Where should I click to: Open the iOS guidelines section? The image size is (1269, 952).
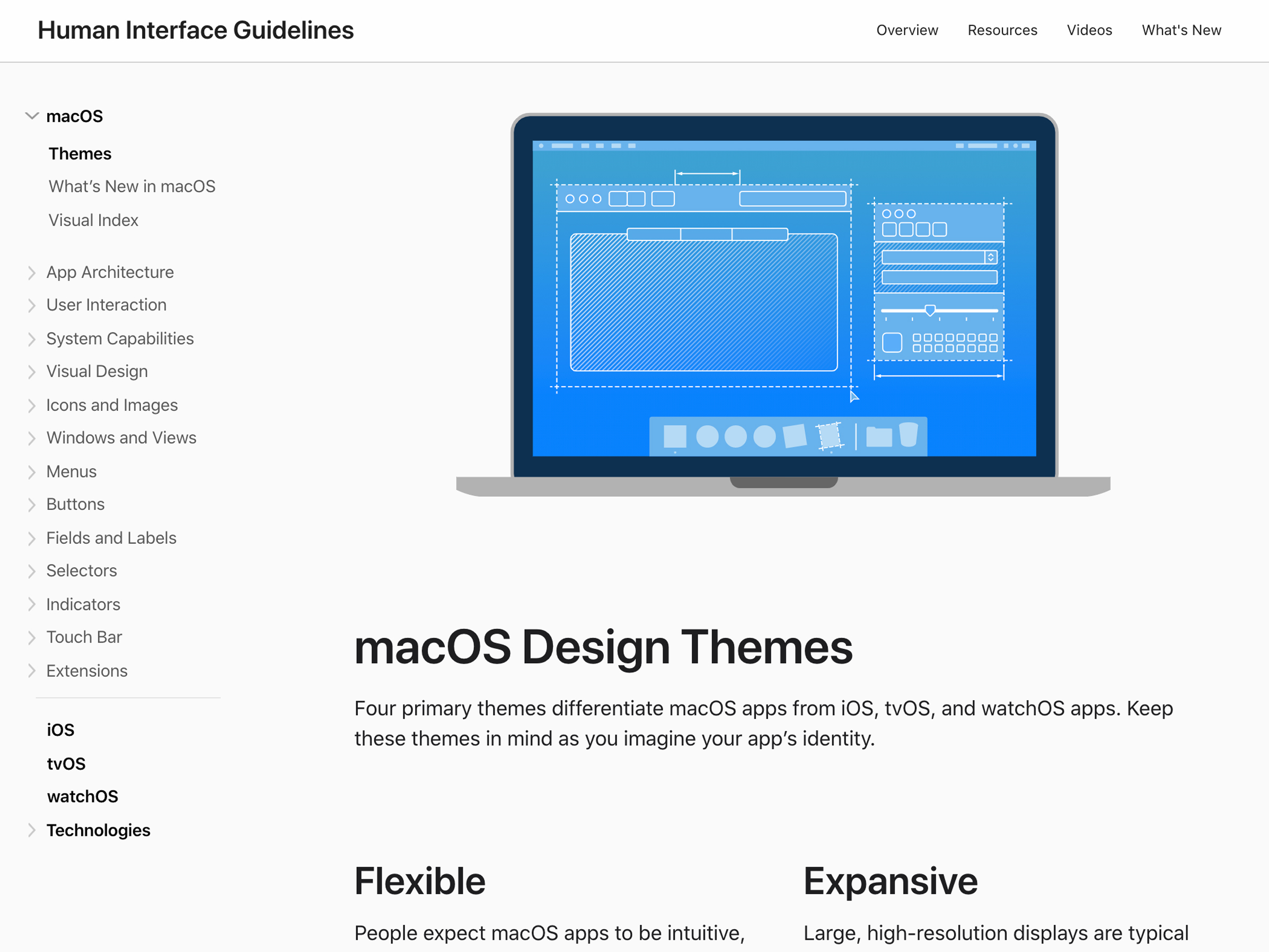[x=60, y=729]
